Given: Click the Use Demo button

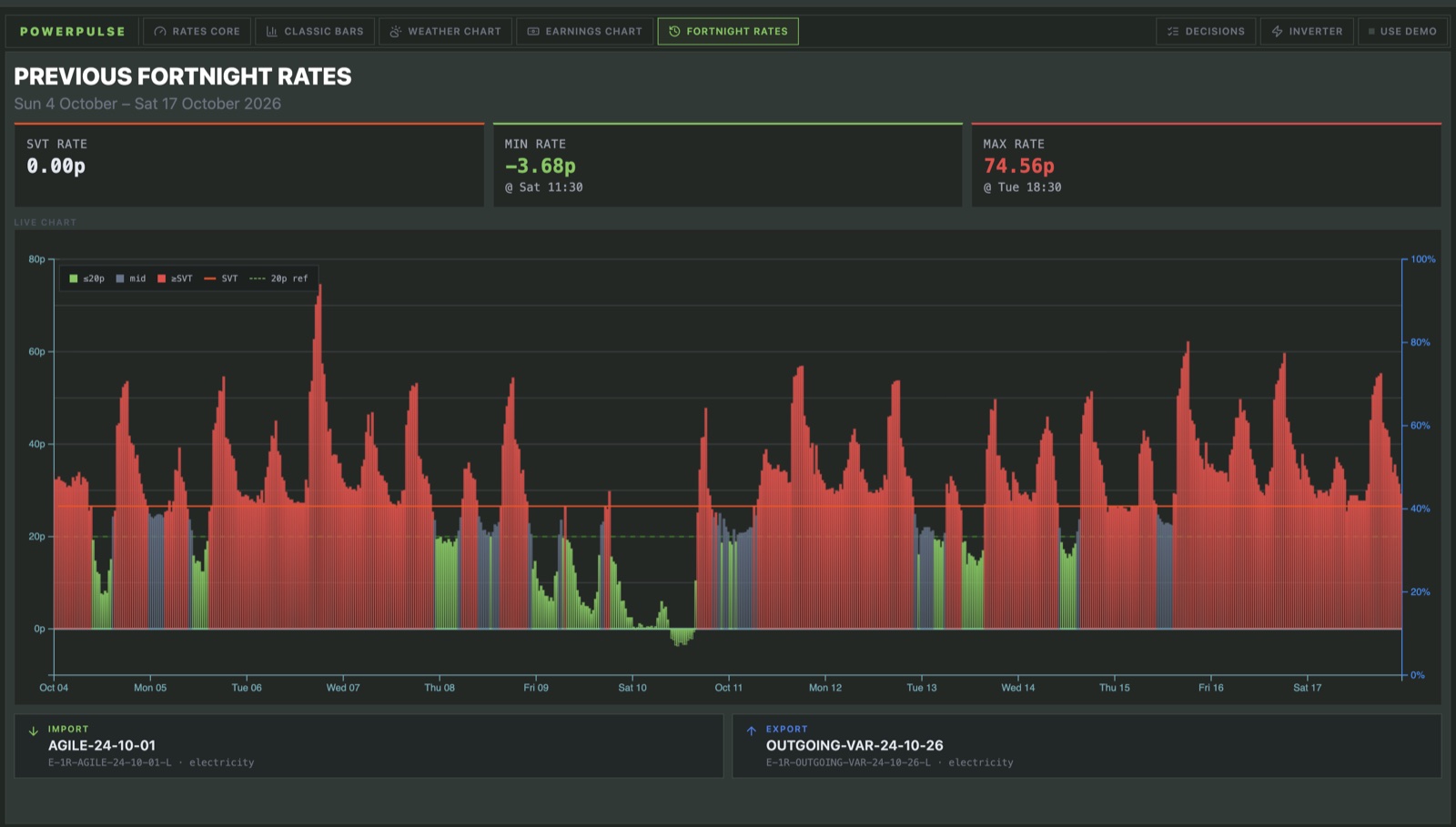Looking at the screenshot, I should (1402, 31).
